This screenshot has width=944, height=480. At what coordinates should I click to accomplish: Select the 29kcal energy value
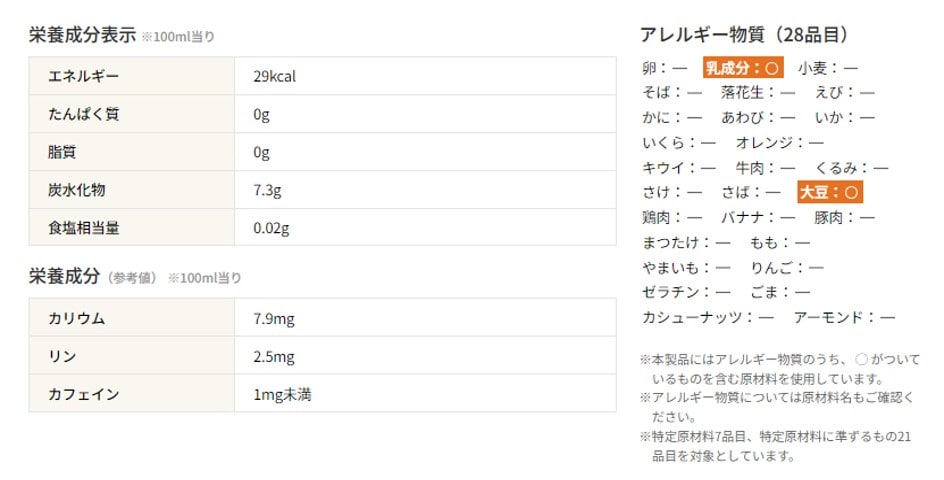274,76
